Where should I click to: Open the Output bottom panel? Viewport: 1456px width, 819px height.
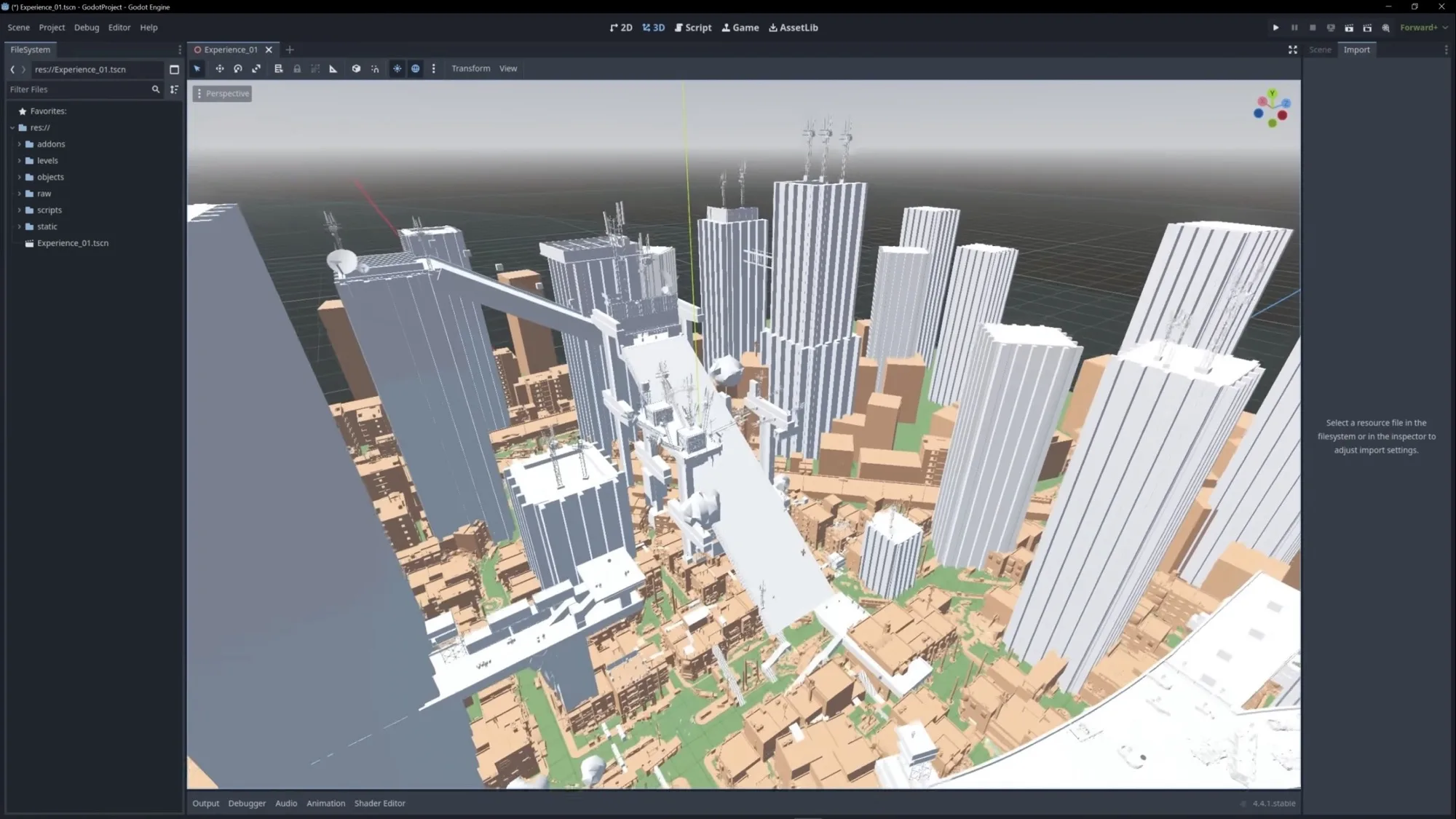(x=205, y=803)
